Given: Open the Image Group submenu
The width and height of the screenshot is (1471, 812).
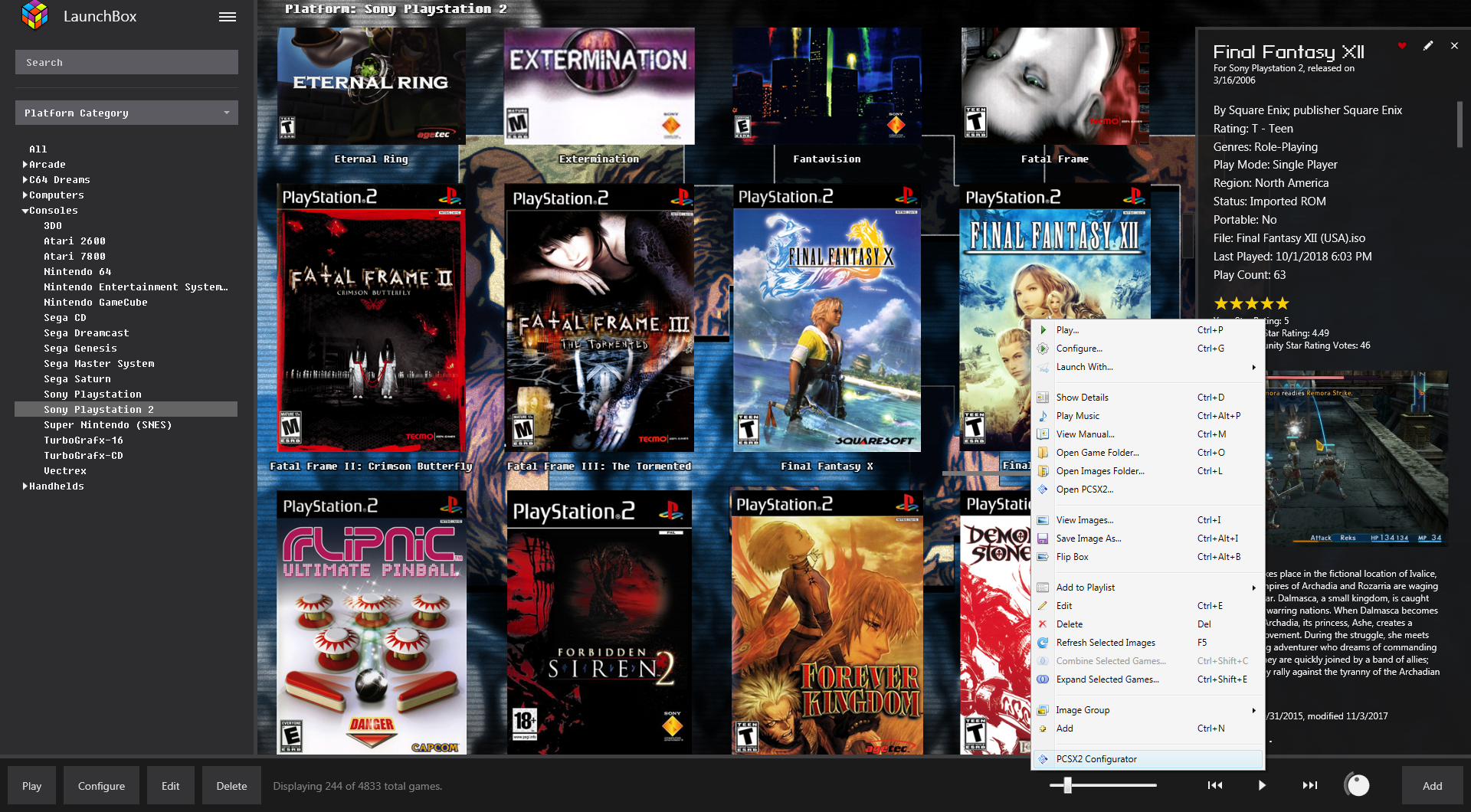Looking at the screenshot, I should (1148, 710).
